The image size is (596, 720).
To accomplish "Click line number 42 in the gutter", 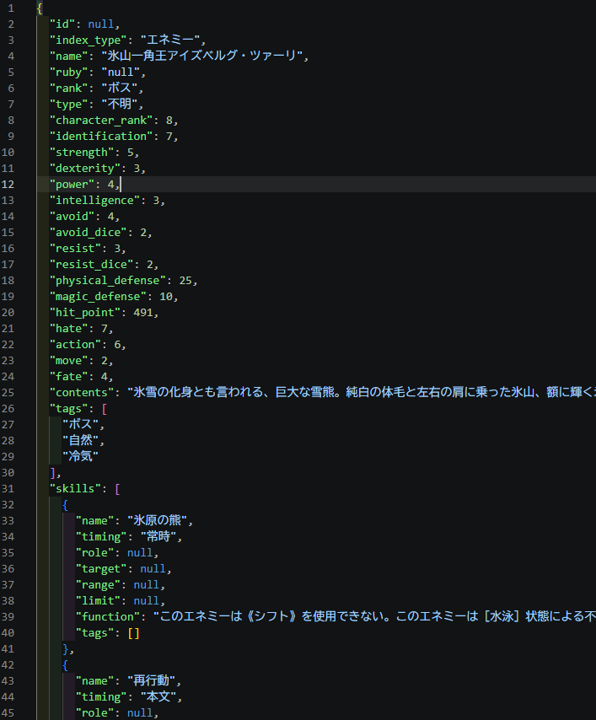I will click(8, 665).
